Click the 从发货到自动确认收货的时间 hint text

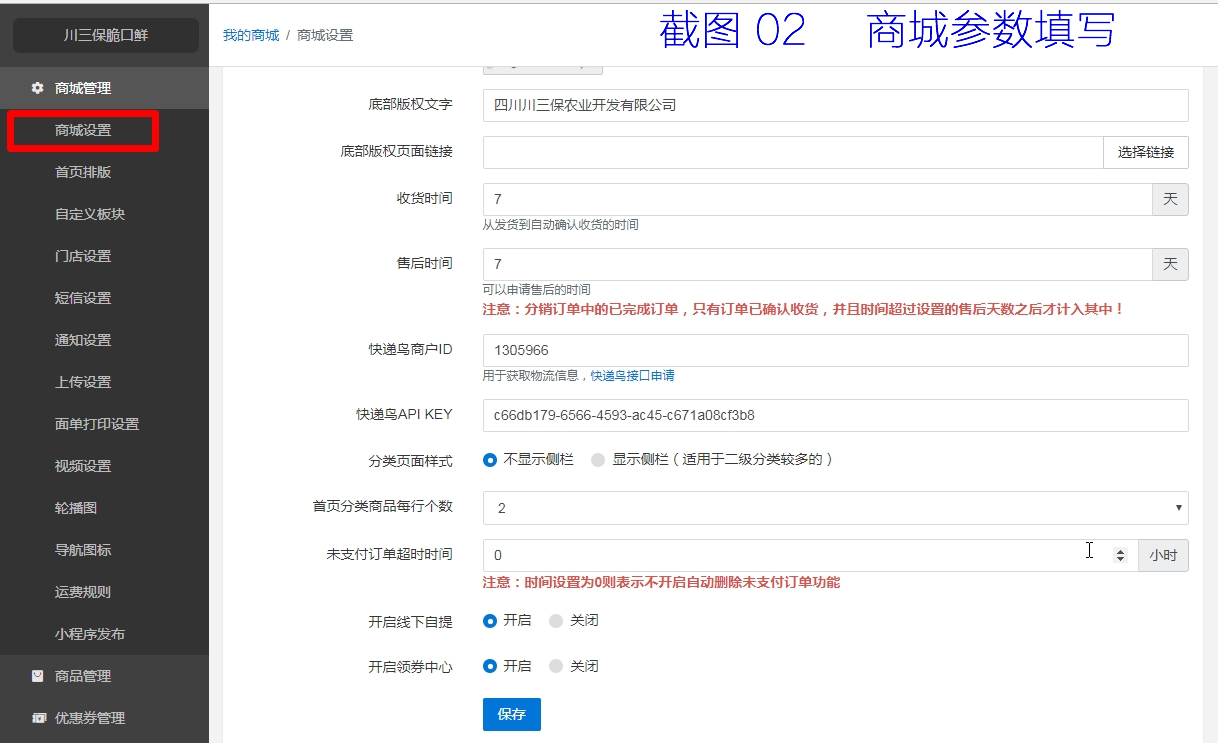point(561,225)
